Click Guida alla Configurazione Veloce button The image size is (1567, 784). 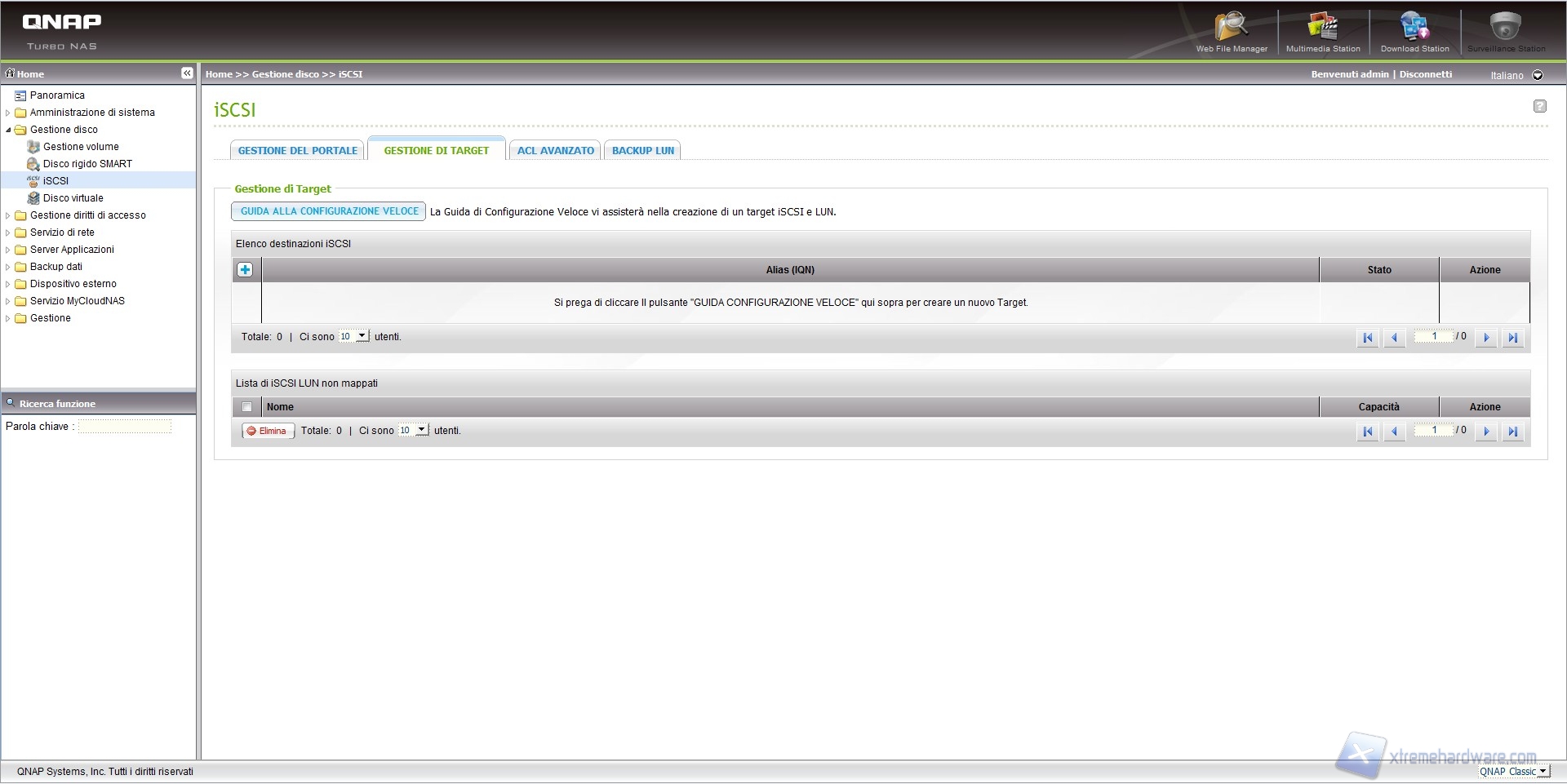click(x=329, y=211)
